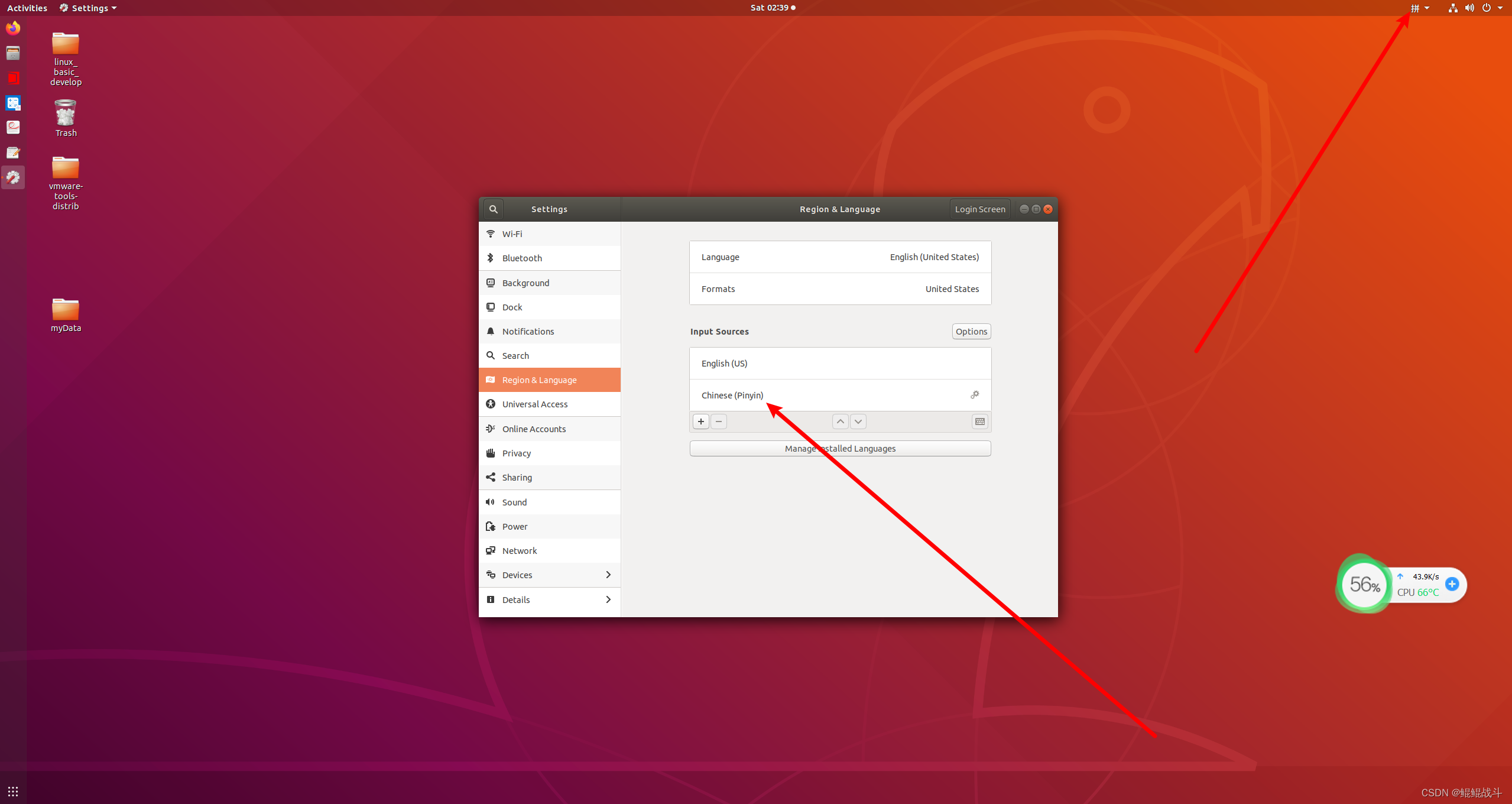
Task: Click the Login Screen button
Action: pos(979,209)
